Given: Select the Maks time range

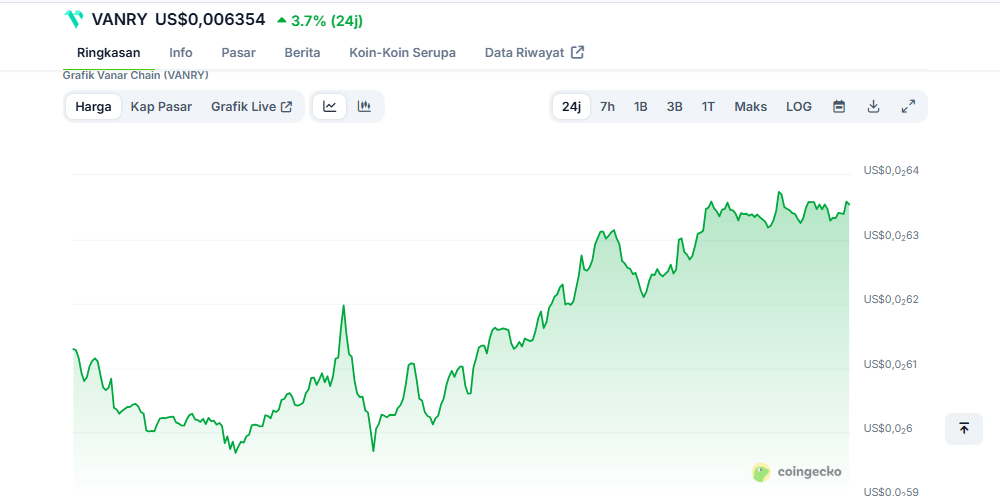Looking at the screenshot, I should pyautogui.click(x=751, y=106).
